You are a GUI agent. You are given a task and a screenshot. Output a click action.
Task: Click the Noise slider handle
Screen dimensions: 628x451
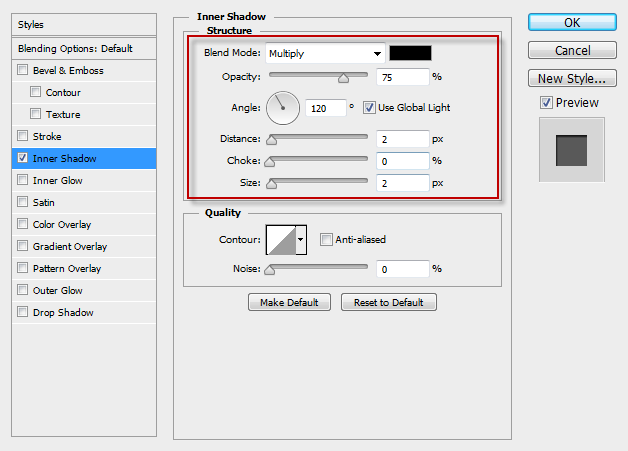(270, 270)
